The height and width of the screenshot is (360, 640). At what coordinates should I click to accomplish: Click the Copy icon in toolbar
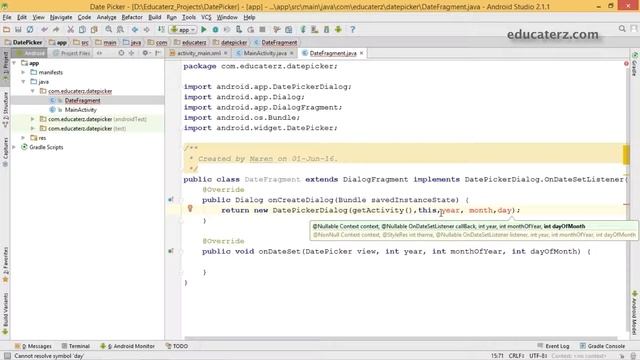(x=82, y=29)
